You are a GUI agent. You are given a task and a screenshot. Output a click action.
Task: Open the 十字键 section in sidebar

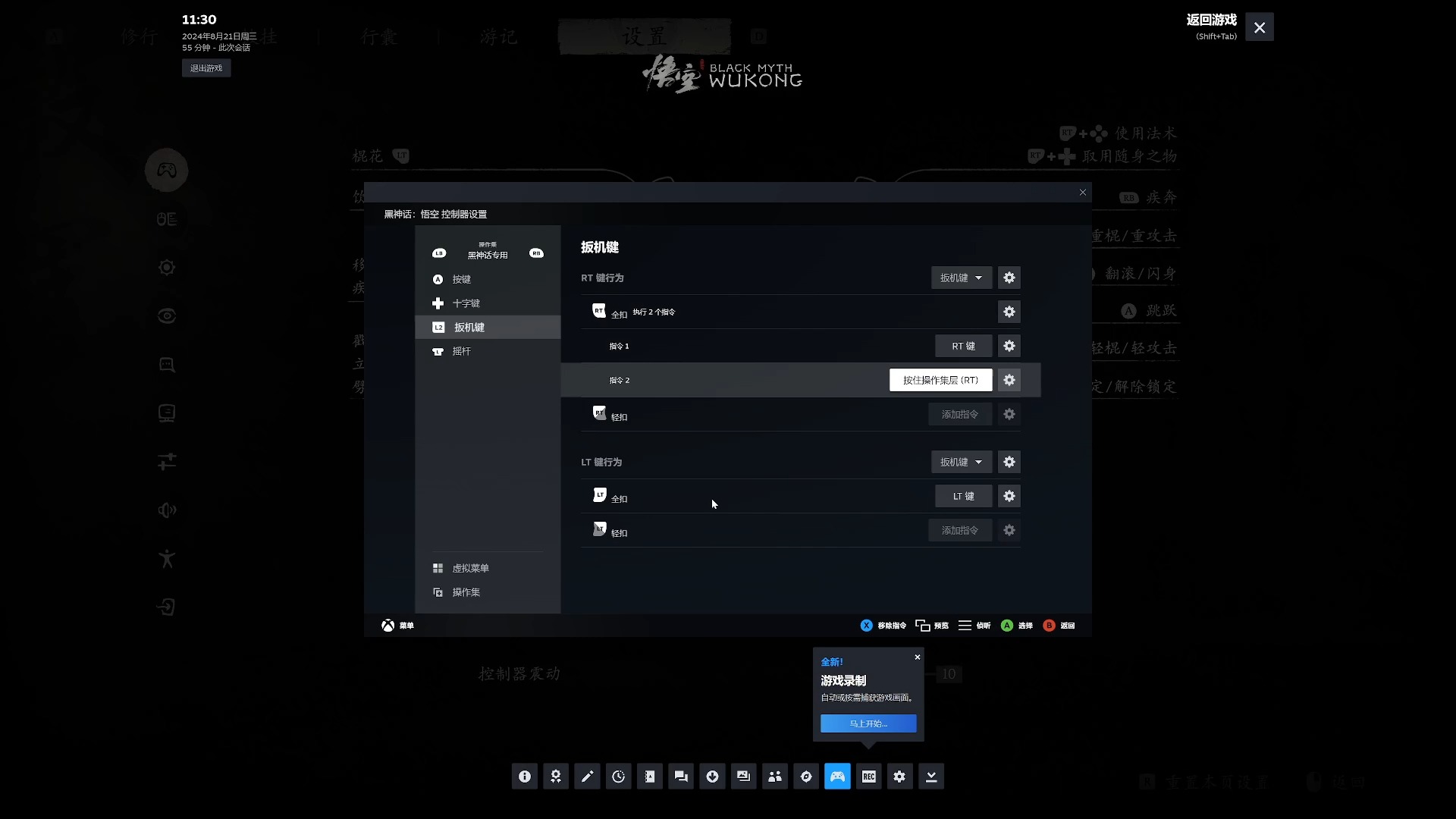pos(466,303)
